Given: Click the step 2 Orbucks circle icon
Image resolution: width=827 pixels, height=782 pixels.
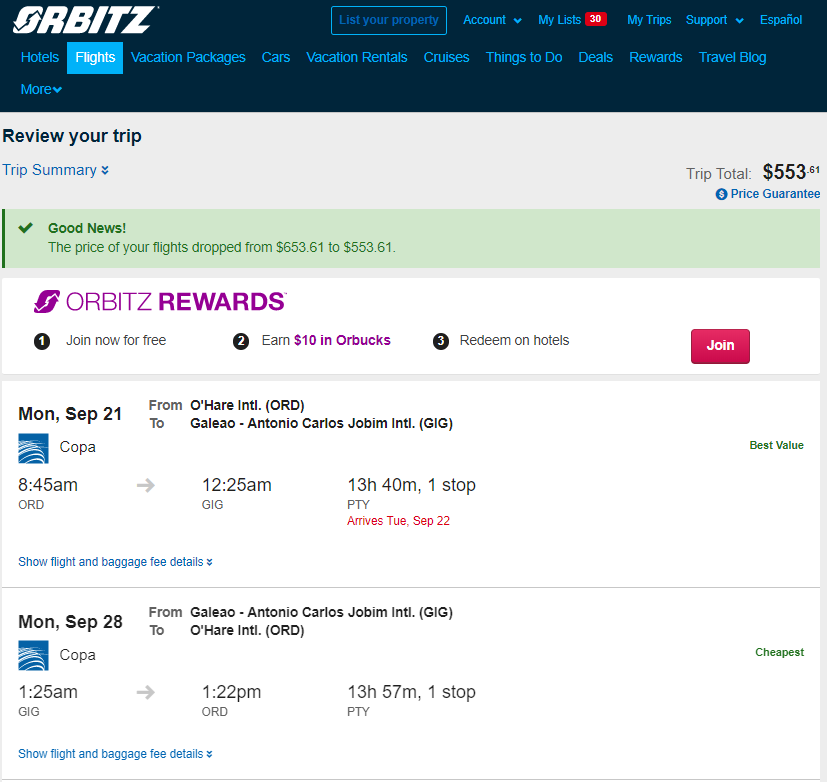Looking at the screenshot, I should (241, 341).
